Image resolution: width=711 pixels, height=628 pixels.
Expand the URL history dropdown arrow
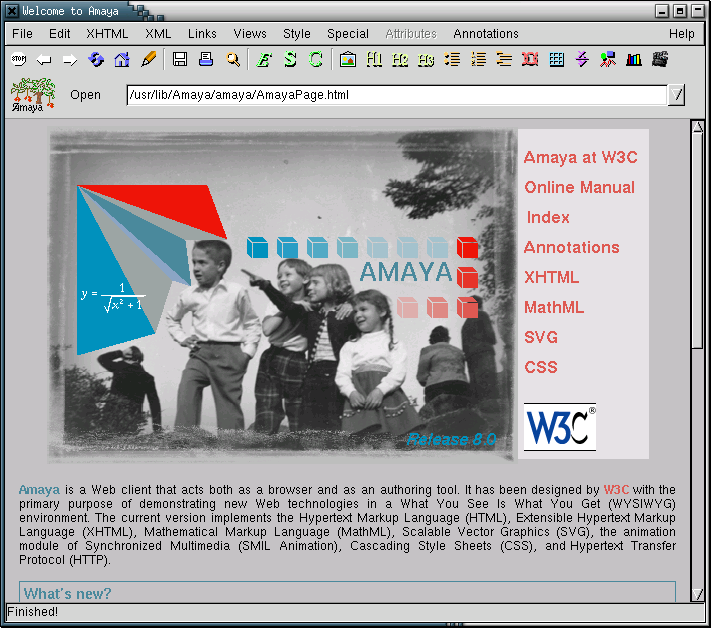[x=677, y=95]
